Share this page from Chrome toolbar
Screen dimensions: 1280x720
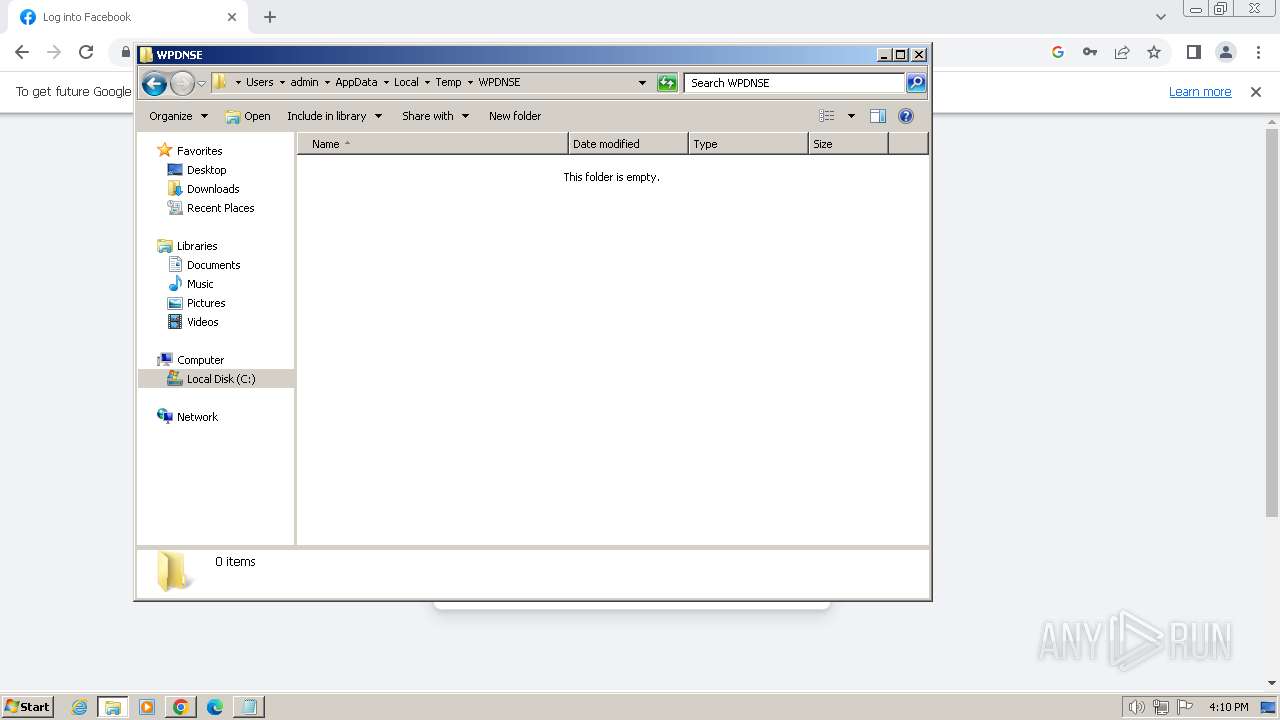coord(1122,52)
